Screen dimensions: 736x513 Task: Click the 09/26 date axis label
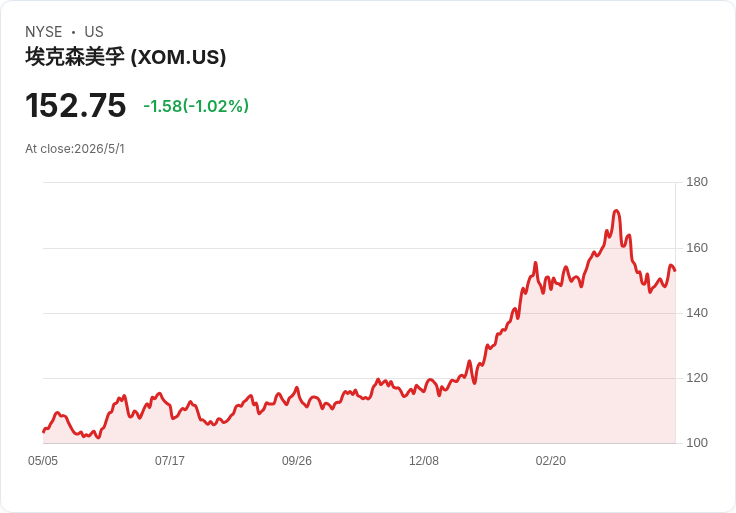click(297, 461)
